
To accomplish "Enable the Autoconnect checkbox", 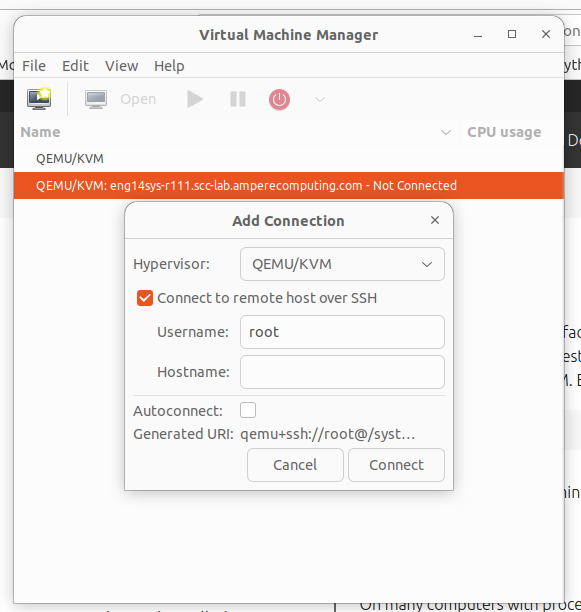I will (x=248, y=410).
